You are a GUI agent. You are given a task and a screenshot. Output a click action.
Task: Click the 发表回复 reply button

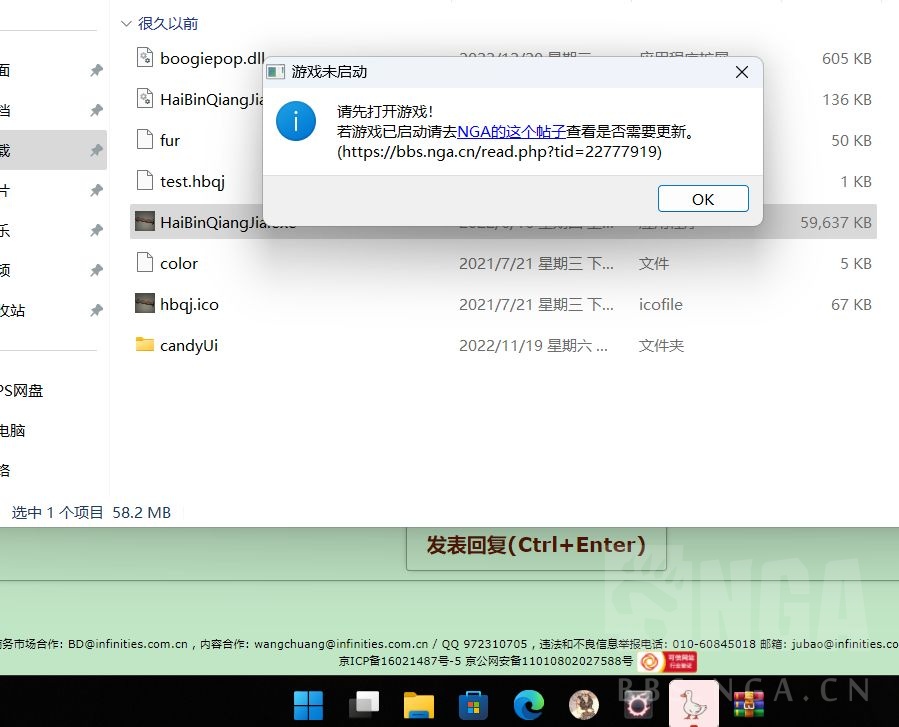pos(536,544)
